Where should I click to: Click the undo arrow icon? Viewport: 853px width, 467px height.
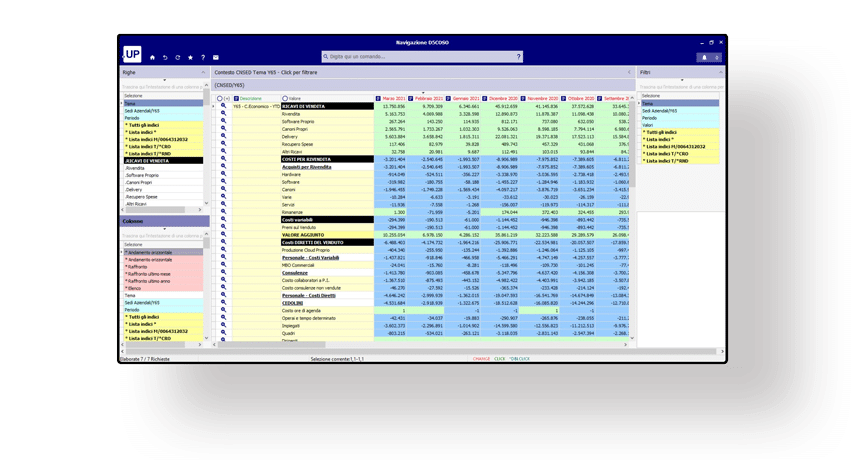tap(165, 57)
